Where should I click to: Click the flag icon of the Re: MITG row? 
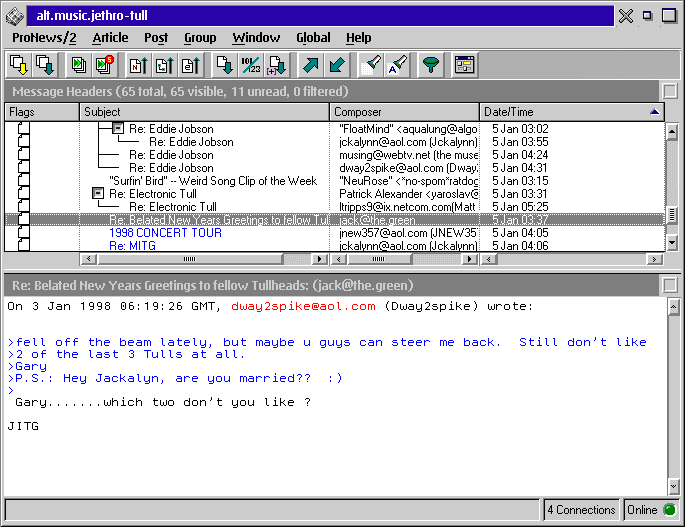click(x=24, y=245)
